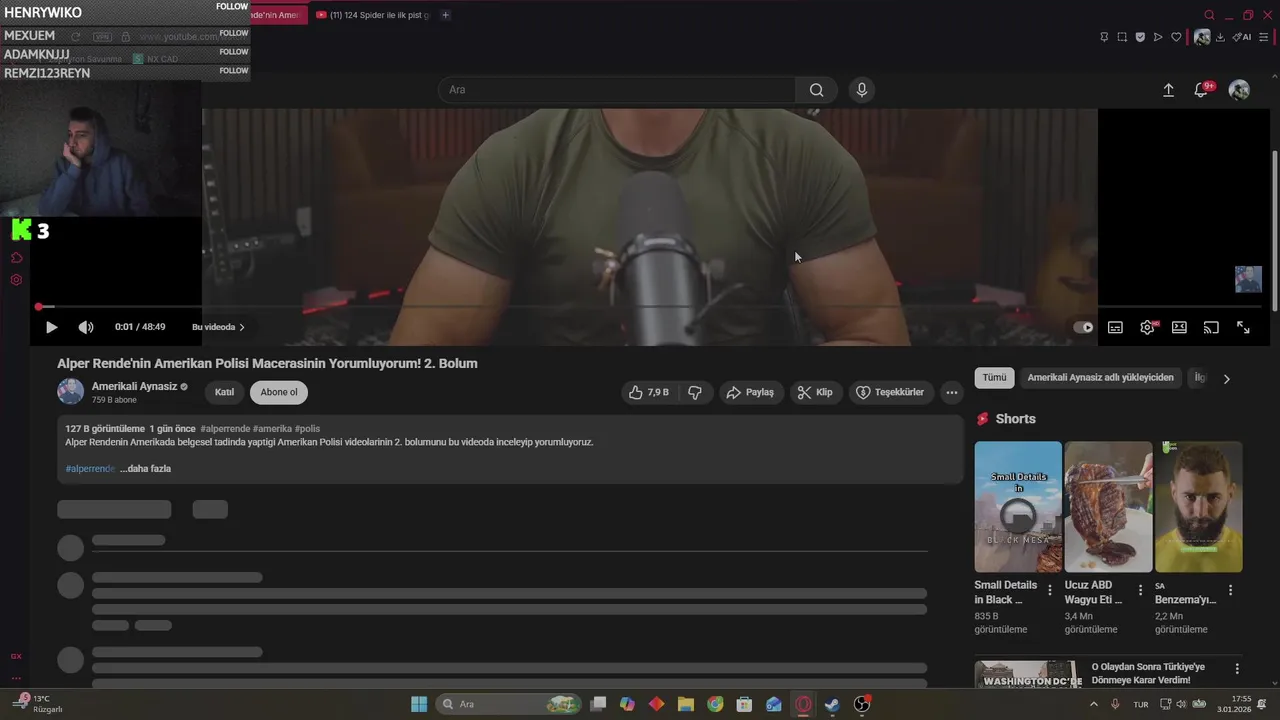The image size is (1280, 720).
Task: Play the video
Action: (x=52, y=327)
